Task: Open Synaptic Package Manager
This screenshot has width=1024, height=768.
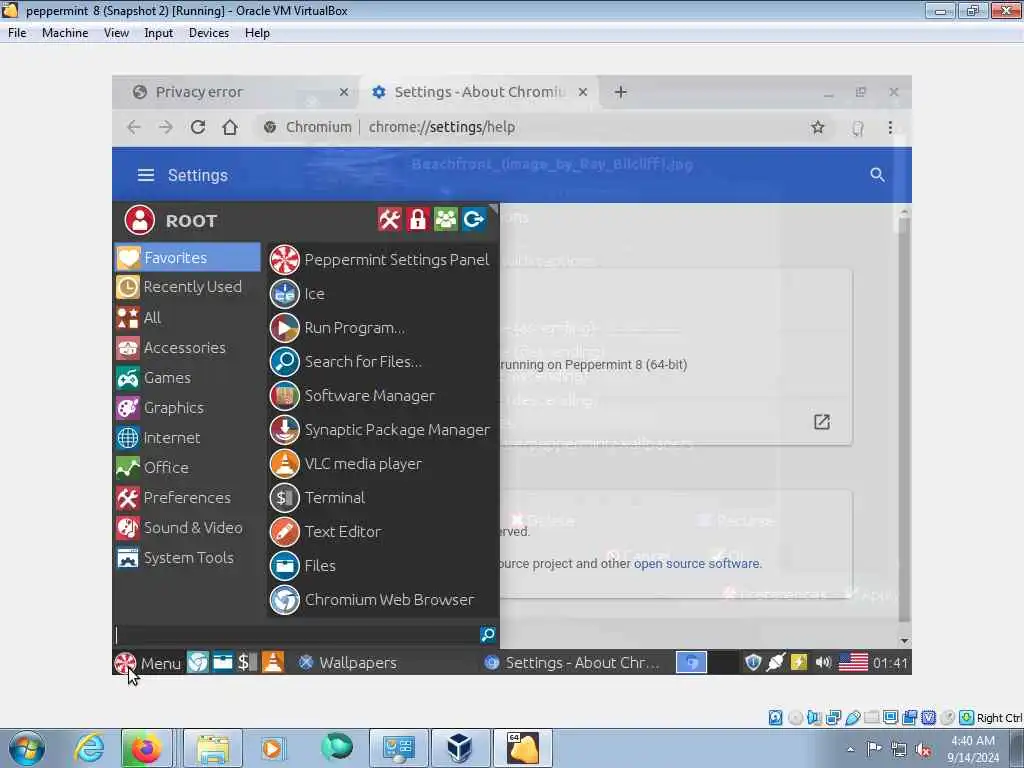Action: click(380, 429)
